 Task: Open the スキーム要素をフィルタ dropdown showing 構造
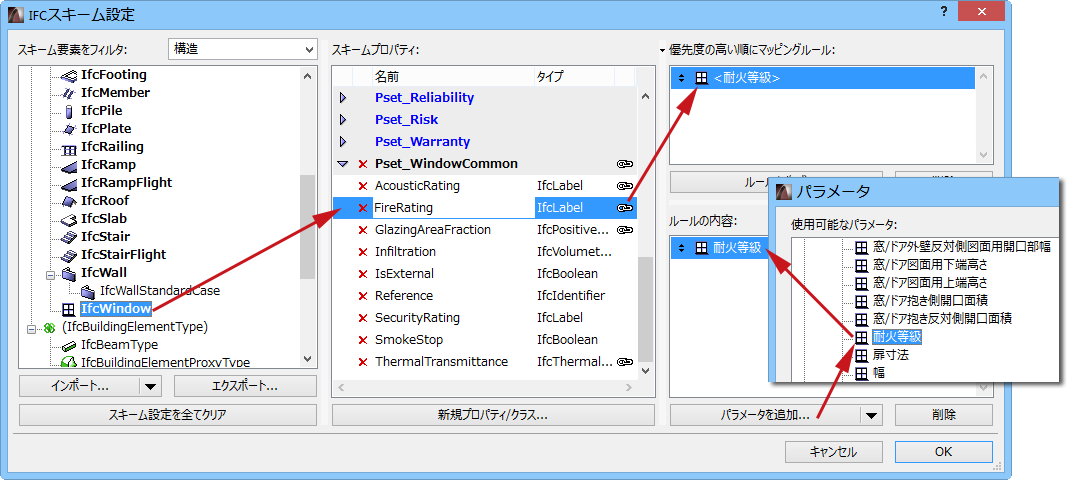[242, 49]
